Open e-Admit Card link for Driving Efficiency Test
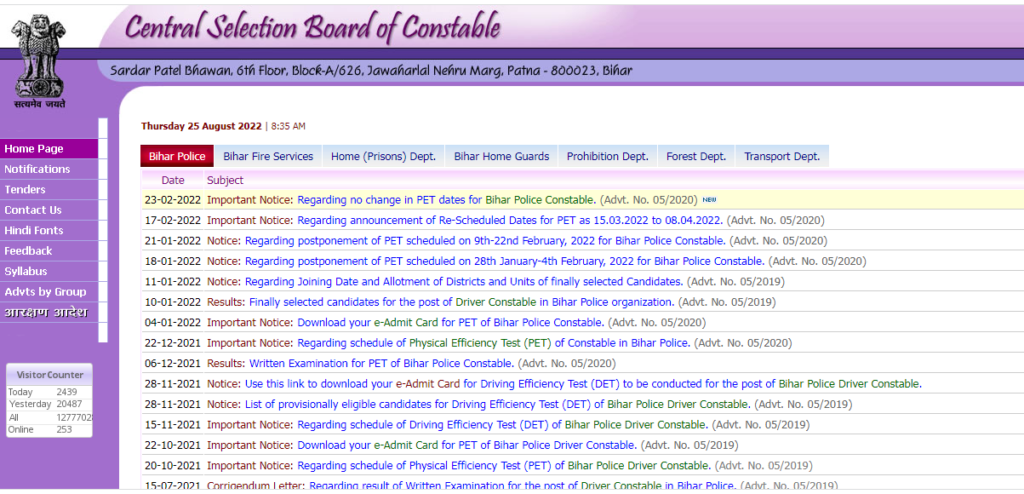Viewport: 1024px width, 494px height. (x=583, y=384)
